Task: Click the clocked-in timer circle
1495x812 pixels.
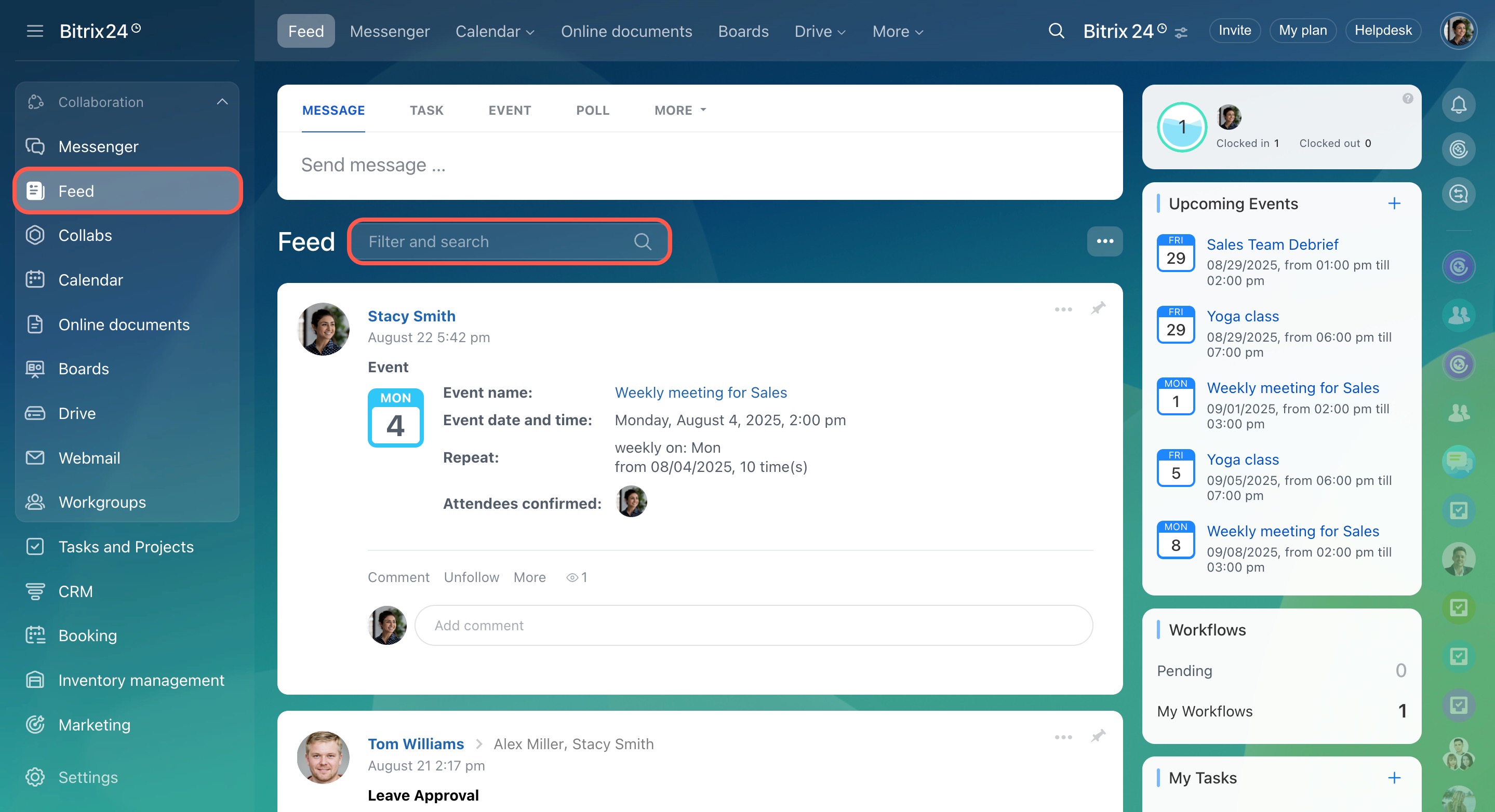Action: click(x=1182, y=127)
